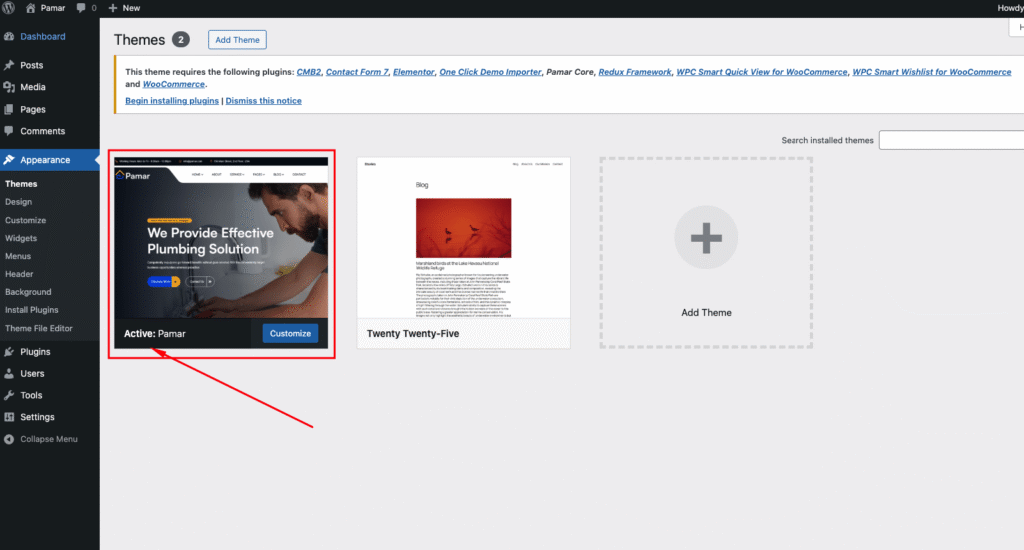Collapse the admin sidebar menu
The height and width of the screenshot is (550, 1024).
coord(50,439)
